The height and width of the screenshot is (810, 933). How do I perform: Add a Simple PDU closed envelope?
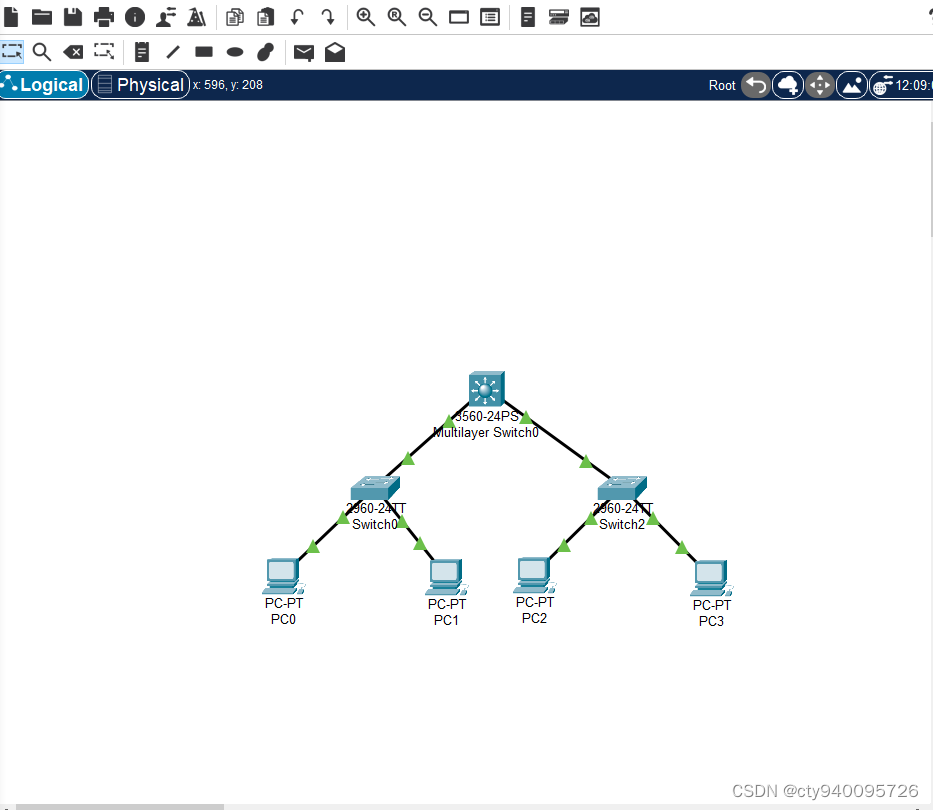pos(304,52)
